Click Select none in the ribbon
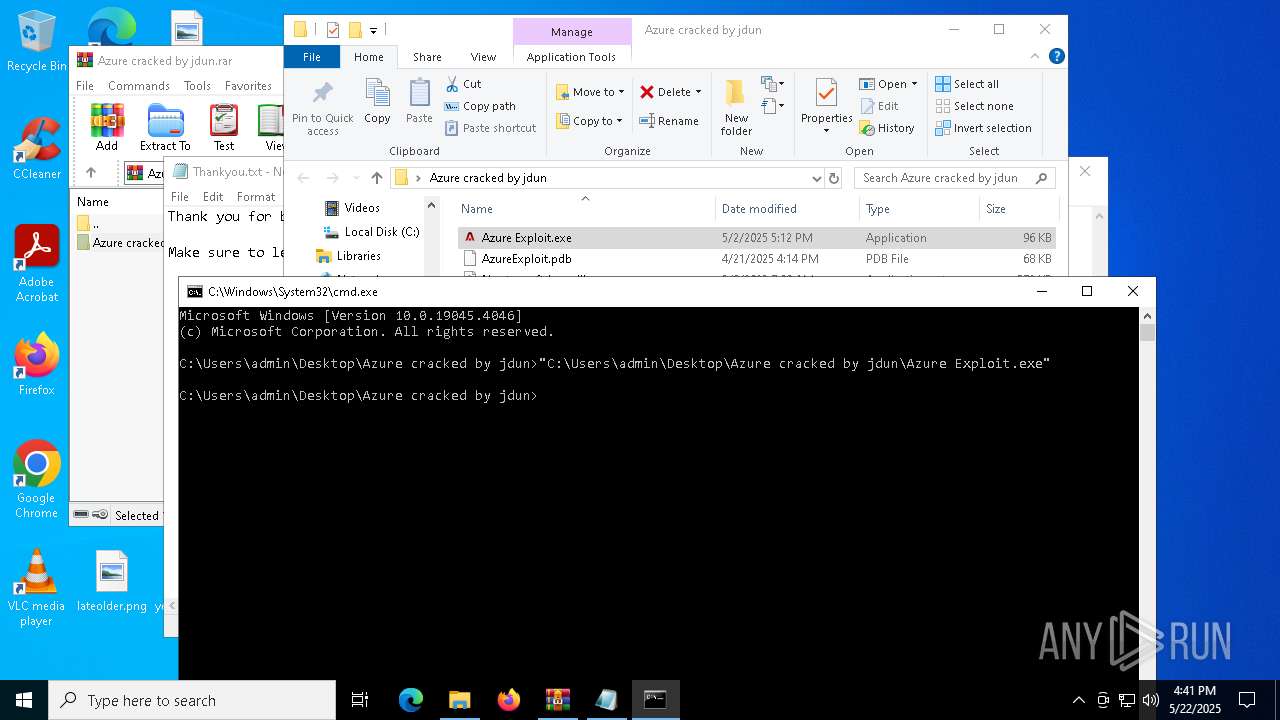This screenshot has height=720, width=1280. click(974, 106)
